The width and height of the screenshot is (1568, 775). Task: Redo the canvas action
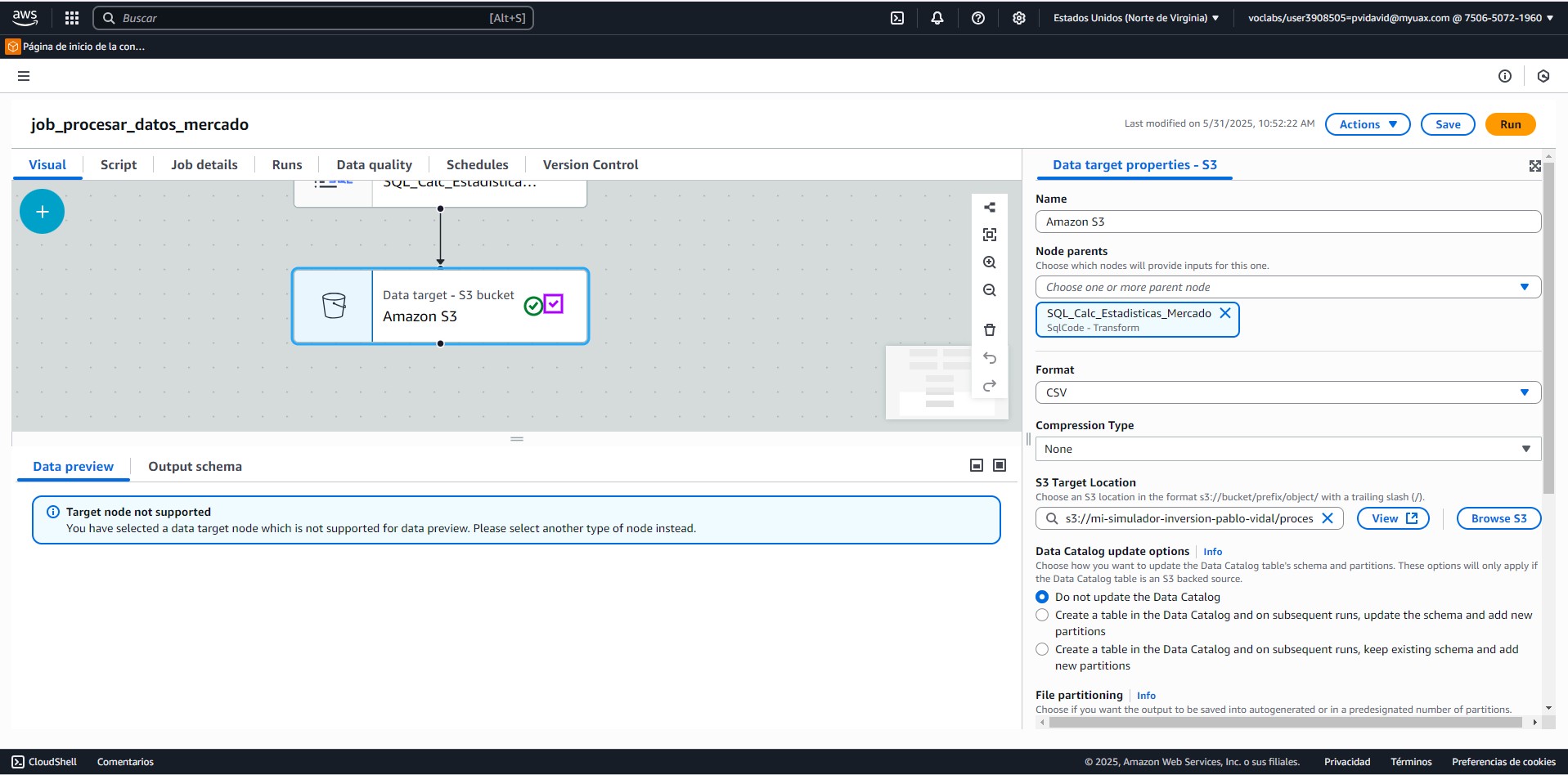[x=990, y=386]
